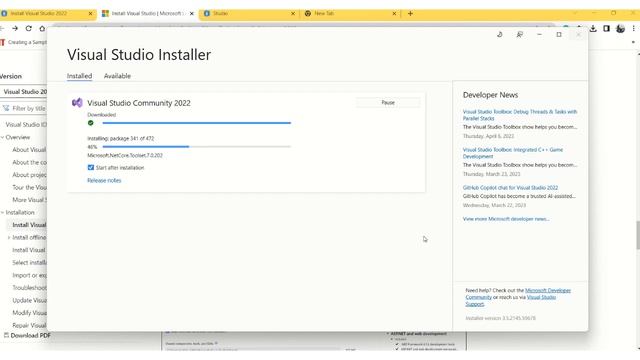Open Modify Visual docs sidebar item

tap(29, 313)
